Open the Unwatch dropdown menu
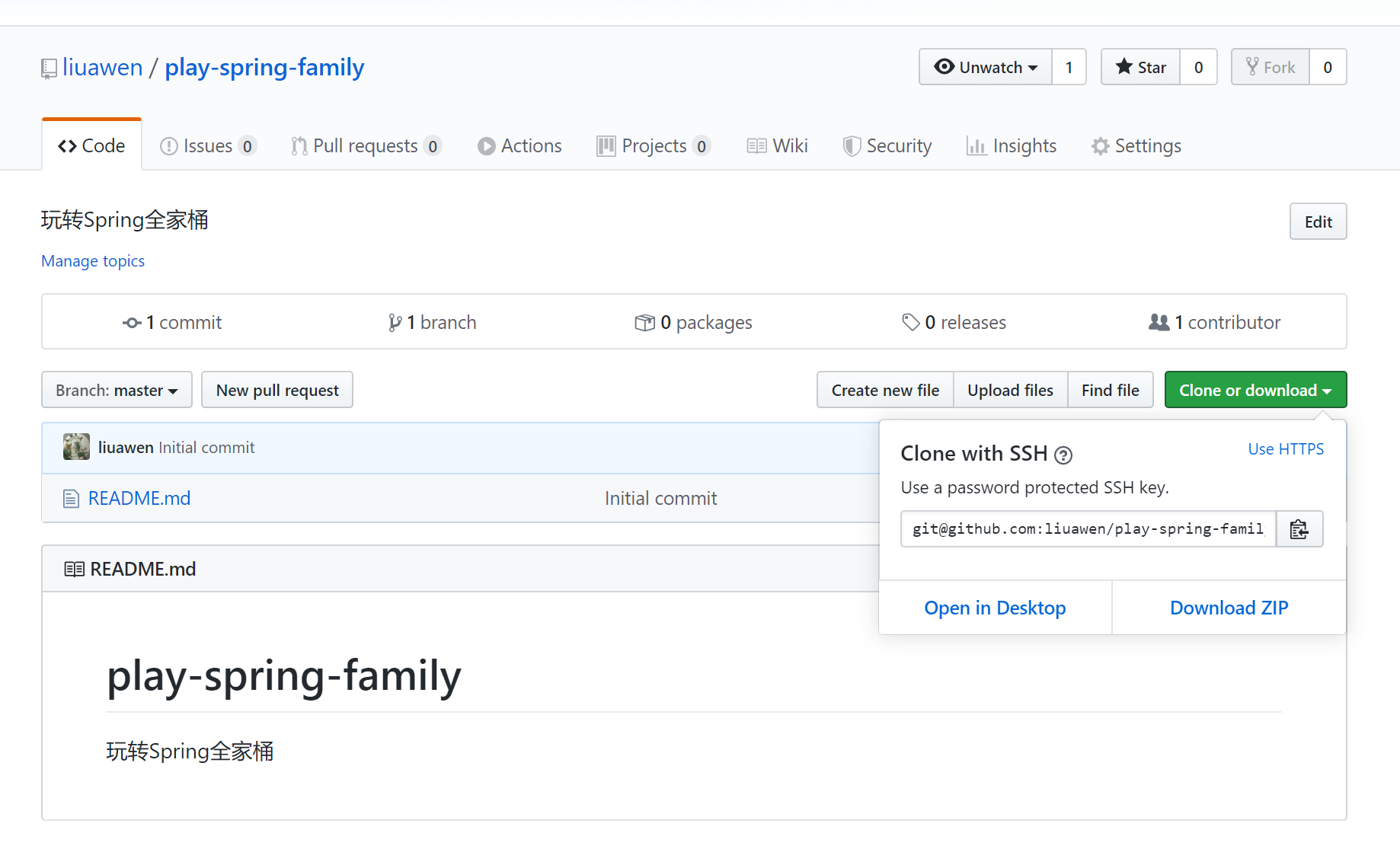 tap(985, 67)
